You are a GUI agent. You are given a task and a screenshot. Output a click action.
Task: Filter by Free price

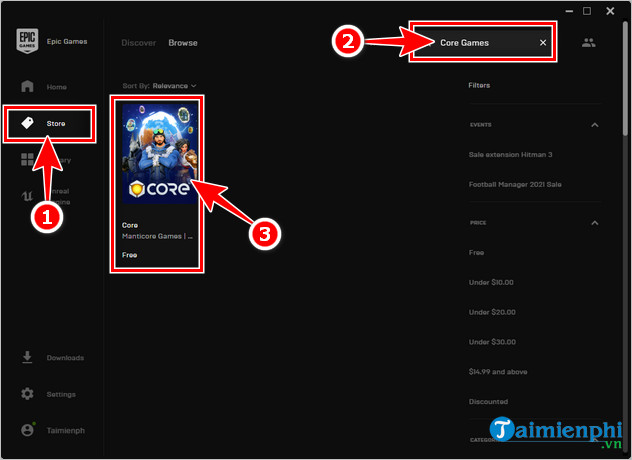pyautogui.click(x=476, y=252)
